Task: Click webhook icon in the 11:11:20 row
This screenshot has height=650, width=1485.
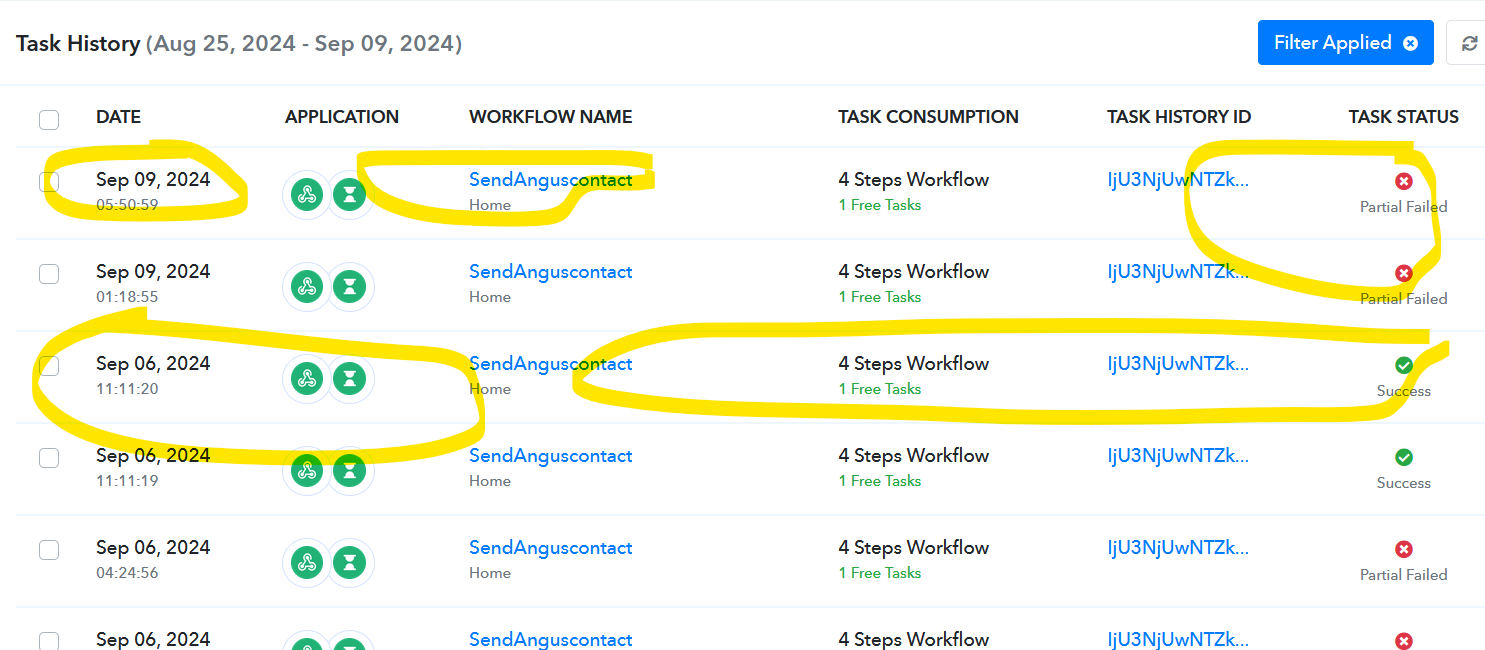Action: 307,379
